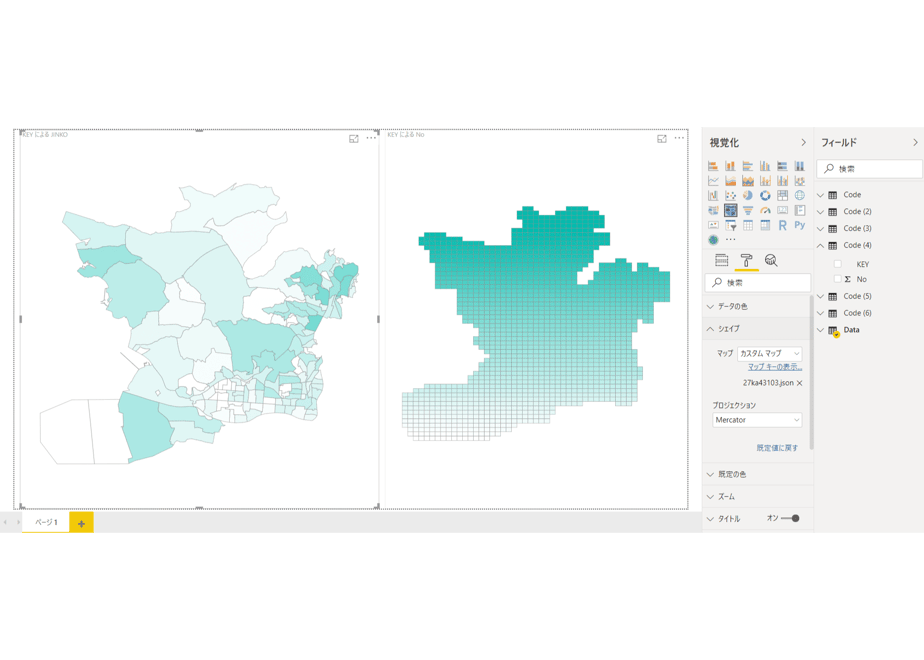This screenshot has height=660, width=924.
Task: Check the No field checkbox
Action: click(838, 279)
